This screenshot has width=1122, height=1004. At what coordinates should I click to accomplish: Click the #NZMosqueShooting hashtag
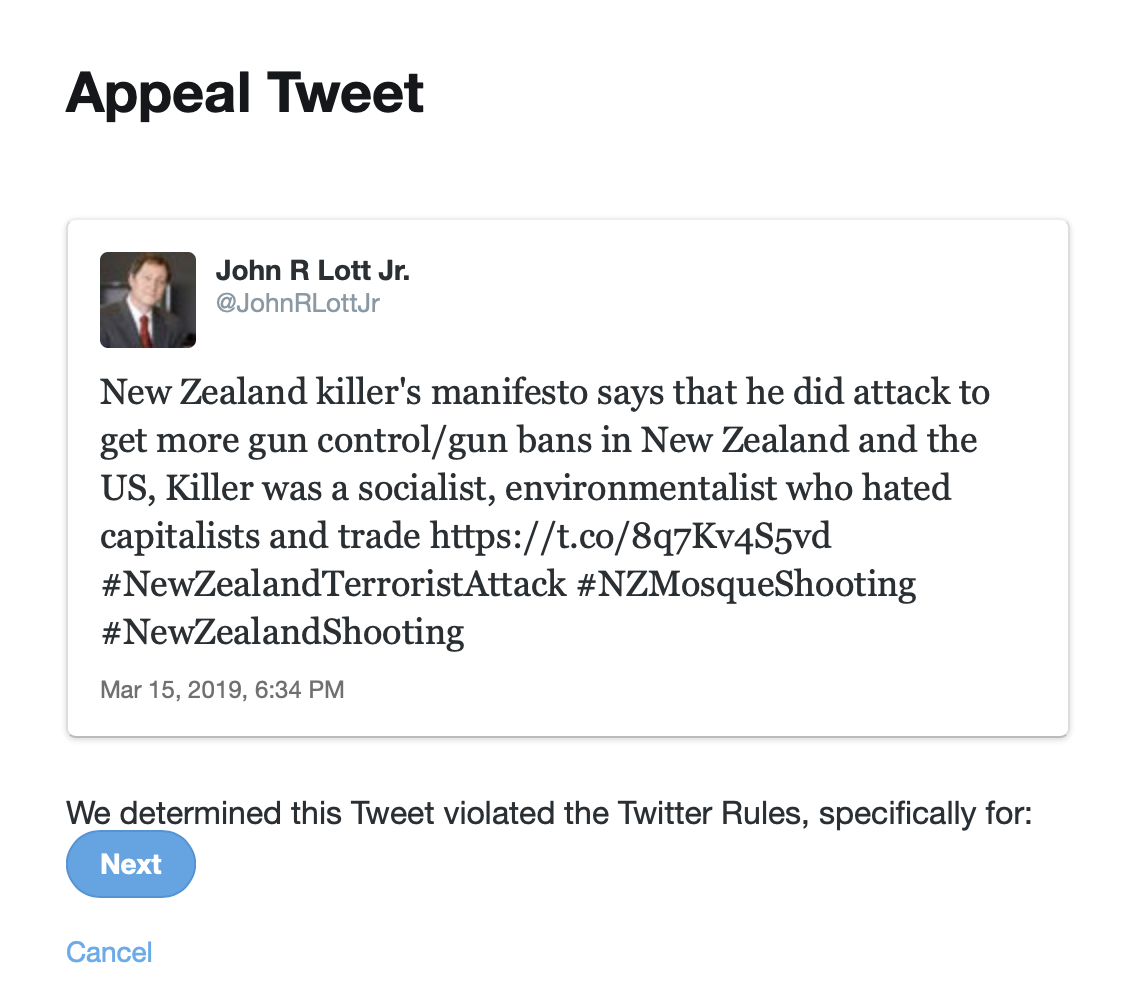pos(746,584)
